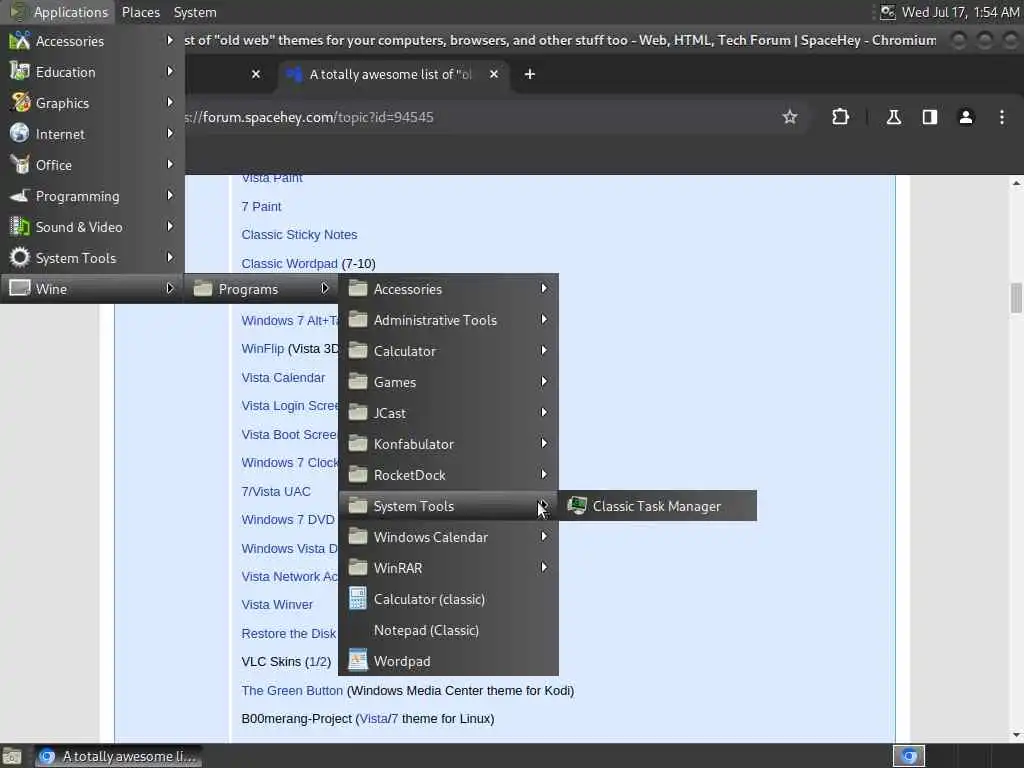
Task: Click the Applications menu in top panel
Action: 59,12
